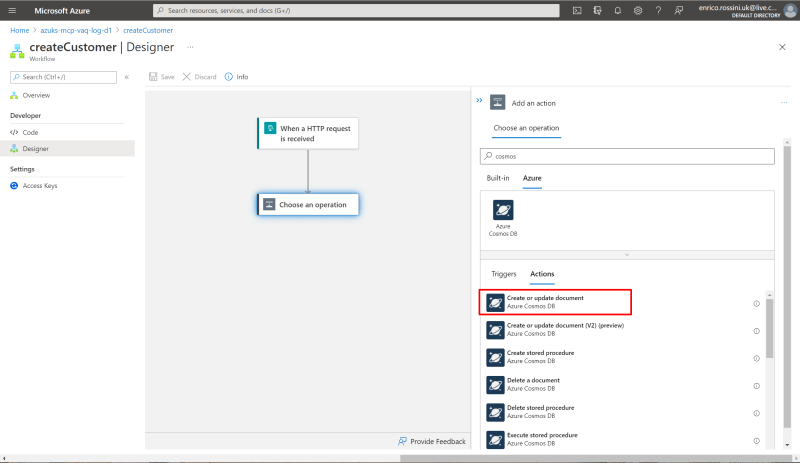Click the Add an action panel scrollbar
Screen dimensions: 800x463
click(x=787, y=287)
